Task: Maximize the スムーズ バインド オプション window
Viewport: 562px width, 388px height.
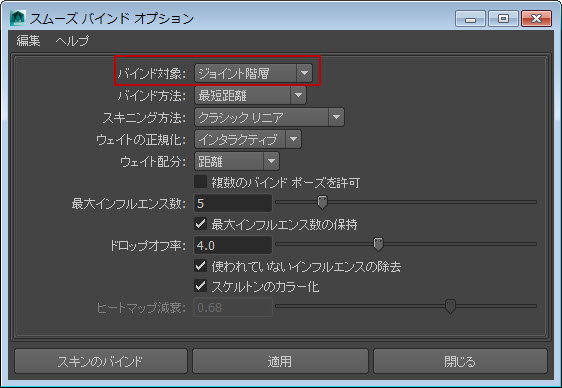Action: pos(503,19)
